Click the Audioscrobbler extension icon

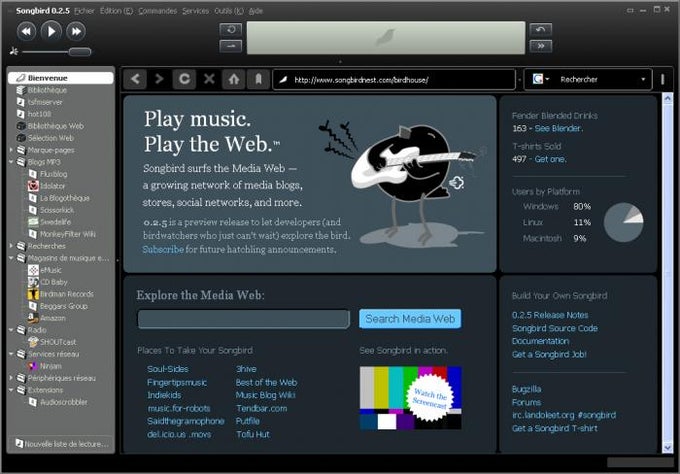33,402
